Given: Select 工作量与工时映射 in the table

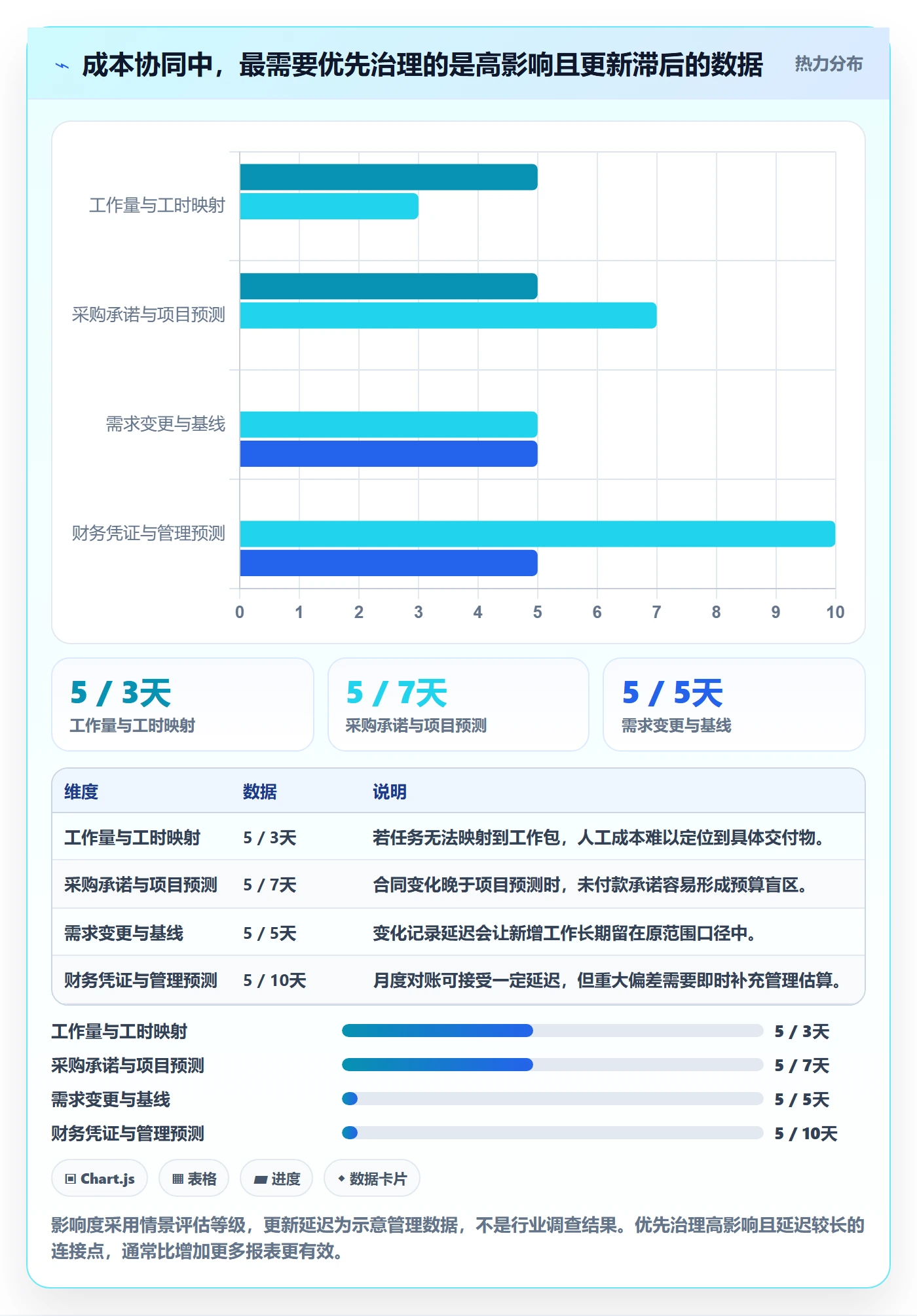Looking at the screenshot, I should coord(132,837).
